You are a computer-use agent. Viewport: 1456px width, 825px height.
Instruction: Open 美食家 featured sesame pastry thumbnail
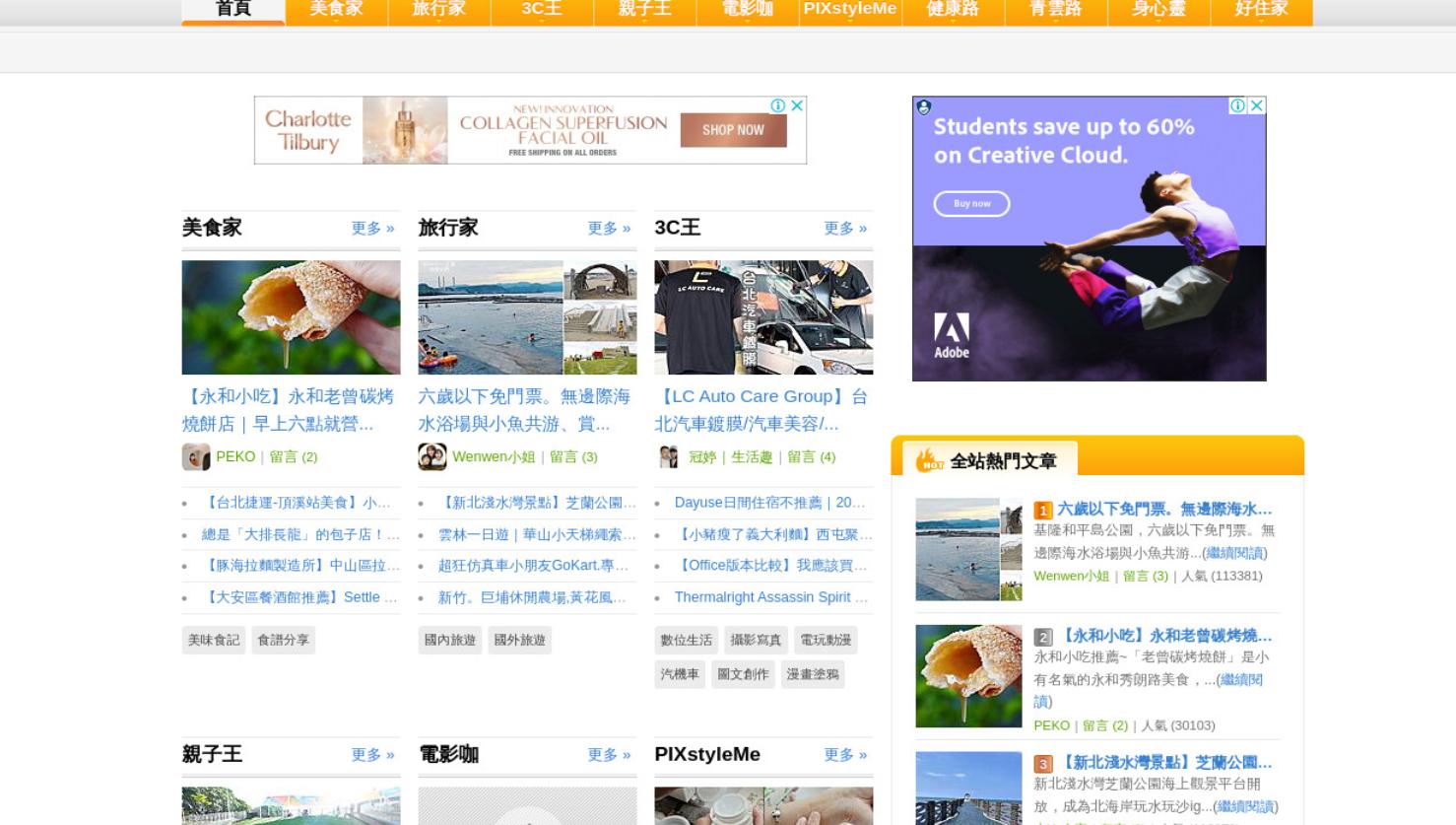pos(291,317)
